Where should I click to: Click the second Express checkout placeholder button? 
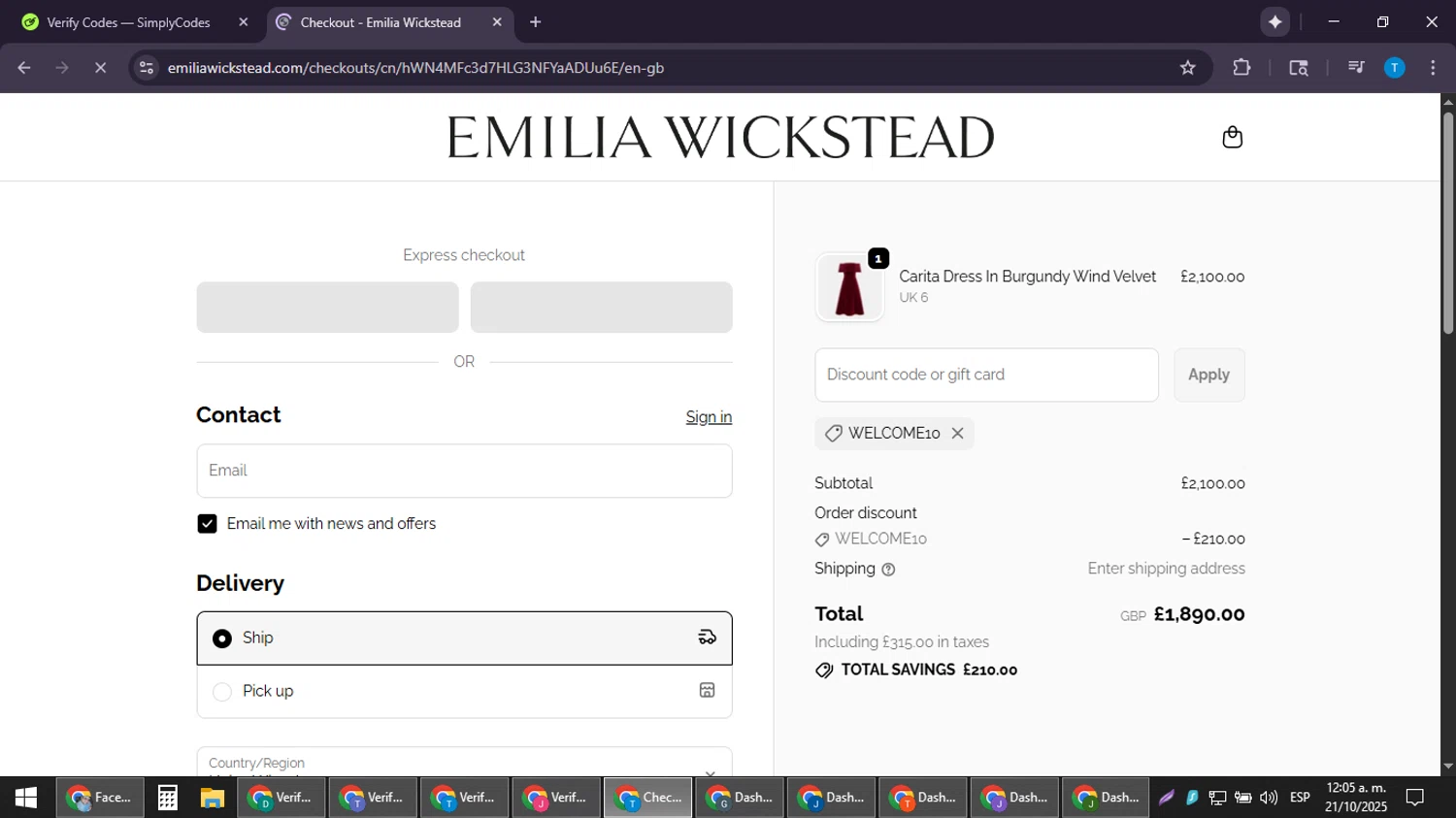click(601, 308)
